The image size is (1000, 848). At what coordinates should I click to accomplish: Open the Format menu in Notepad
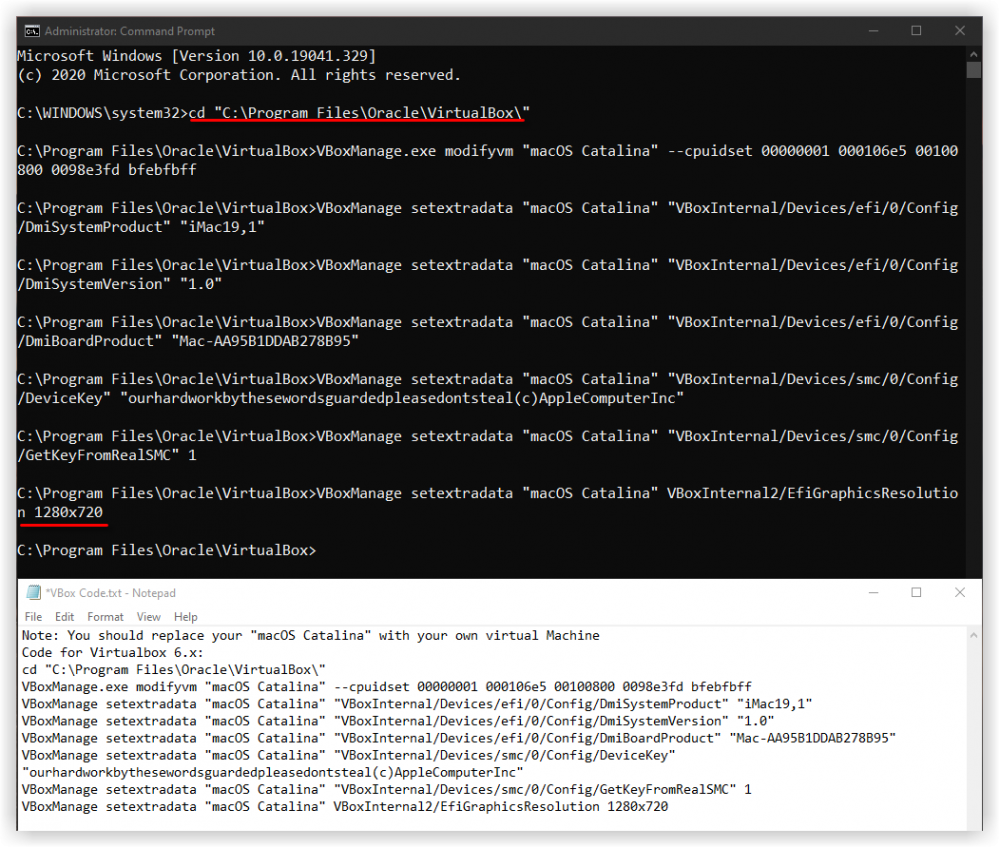coord(105,616)
